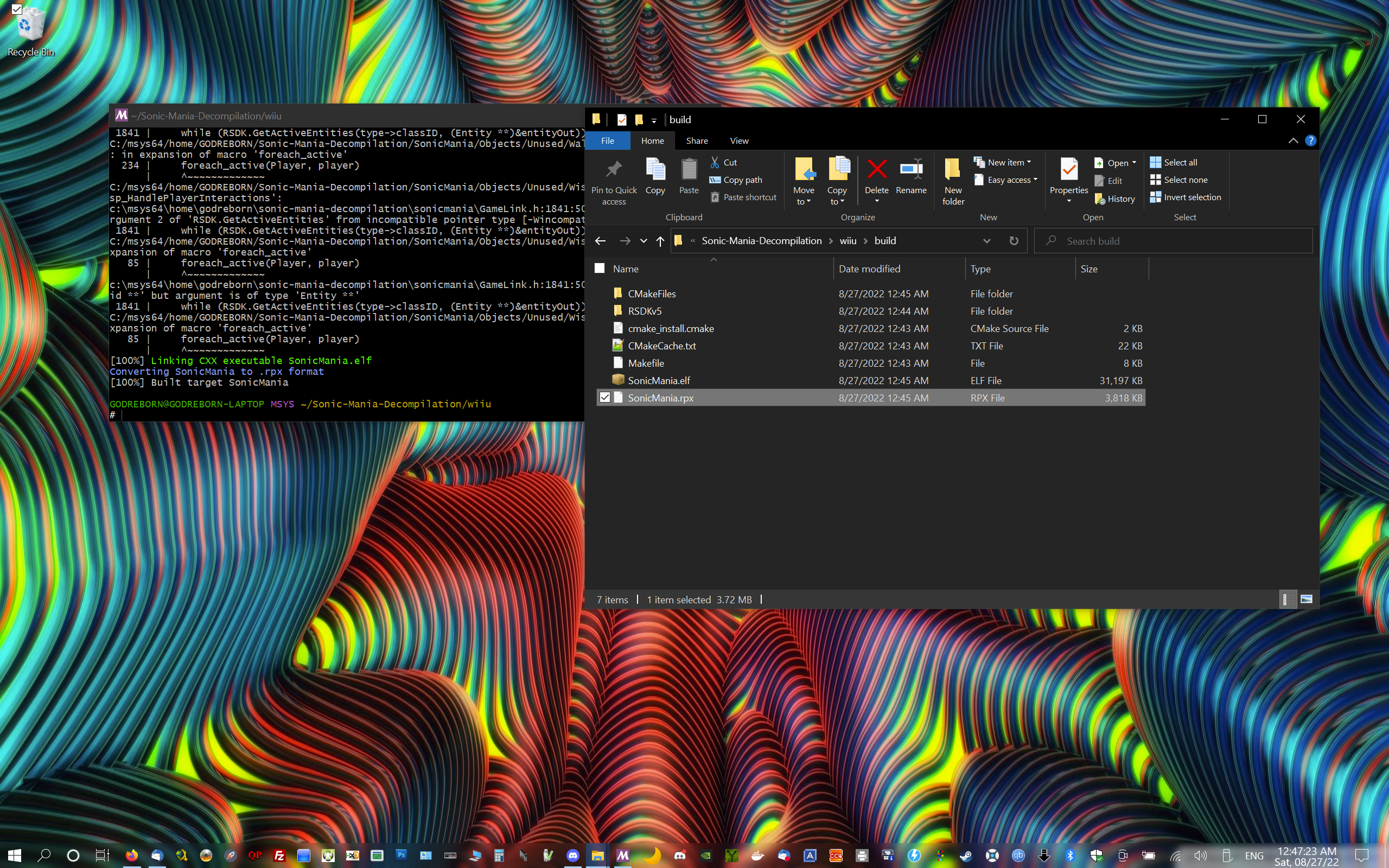Select the cmake_install.cmake file
Image resolution: width=1389 pixels, height=868 pixels.
pyautogui.click(x=871, y=328)
